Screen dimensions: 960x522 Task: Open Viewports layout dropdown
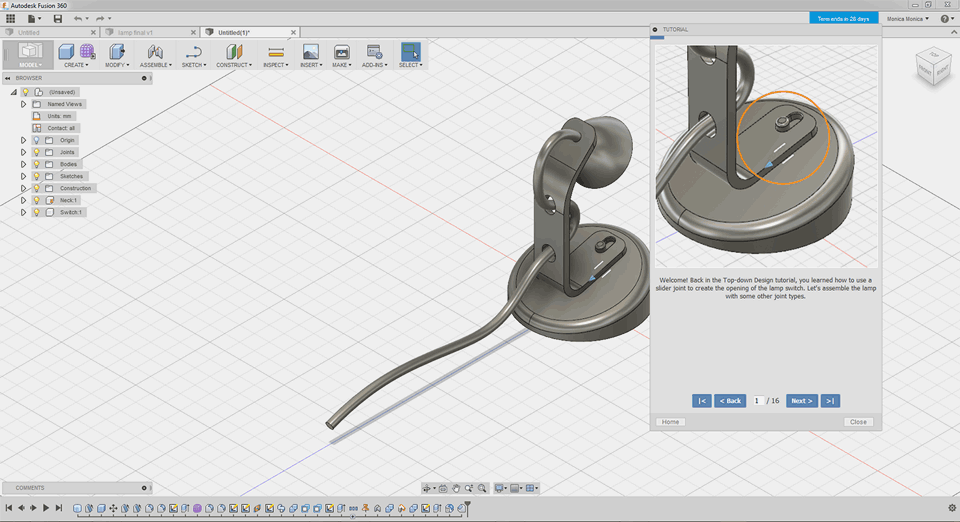pos(531,488)
